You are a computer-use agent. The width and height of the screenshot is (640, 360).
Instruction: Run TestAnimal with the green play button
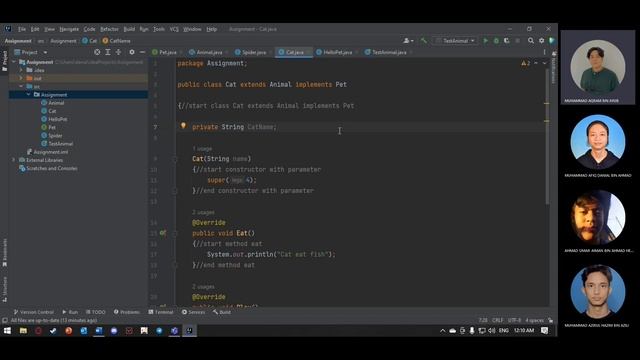[x=485, y=41]
